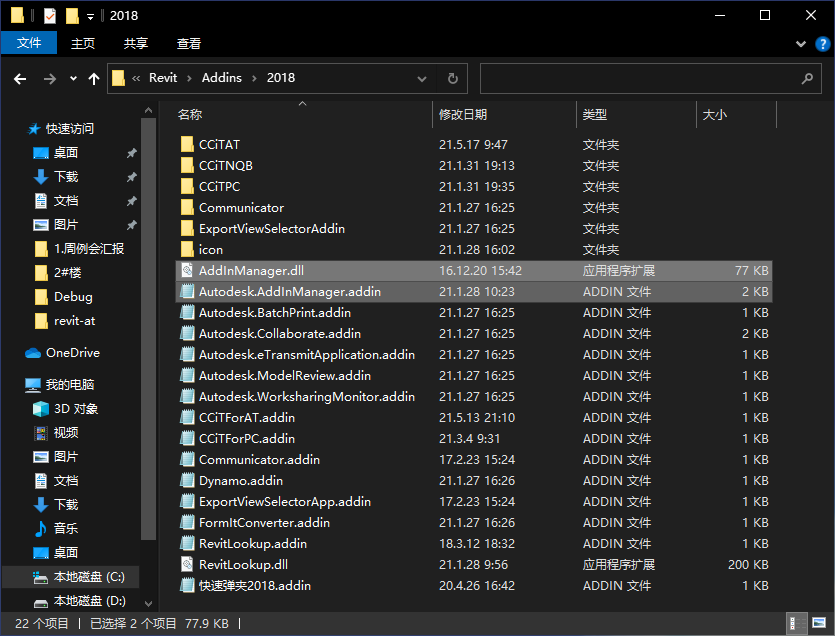Switch to the 主页 ribbon tab
Screen dimensions: 835x636
[x=83, y=43]
